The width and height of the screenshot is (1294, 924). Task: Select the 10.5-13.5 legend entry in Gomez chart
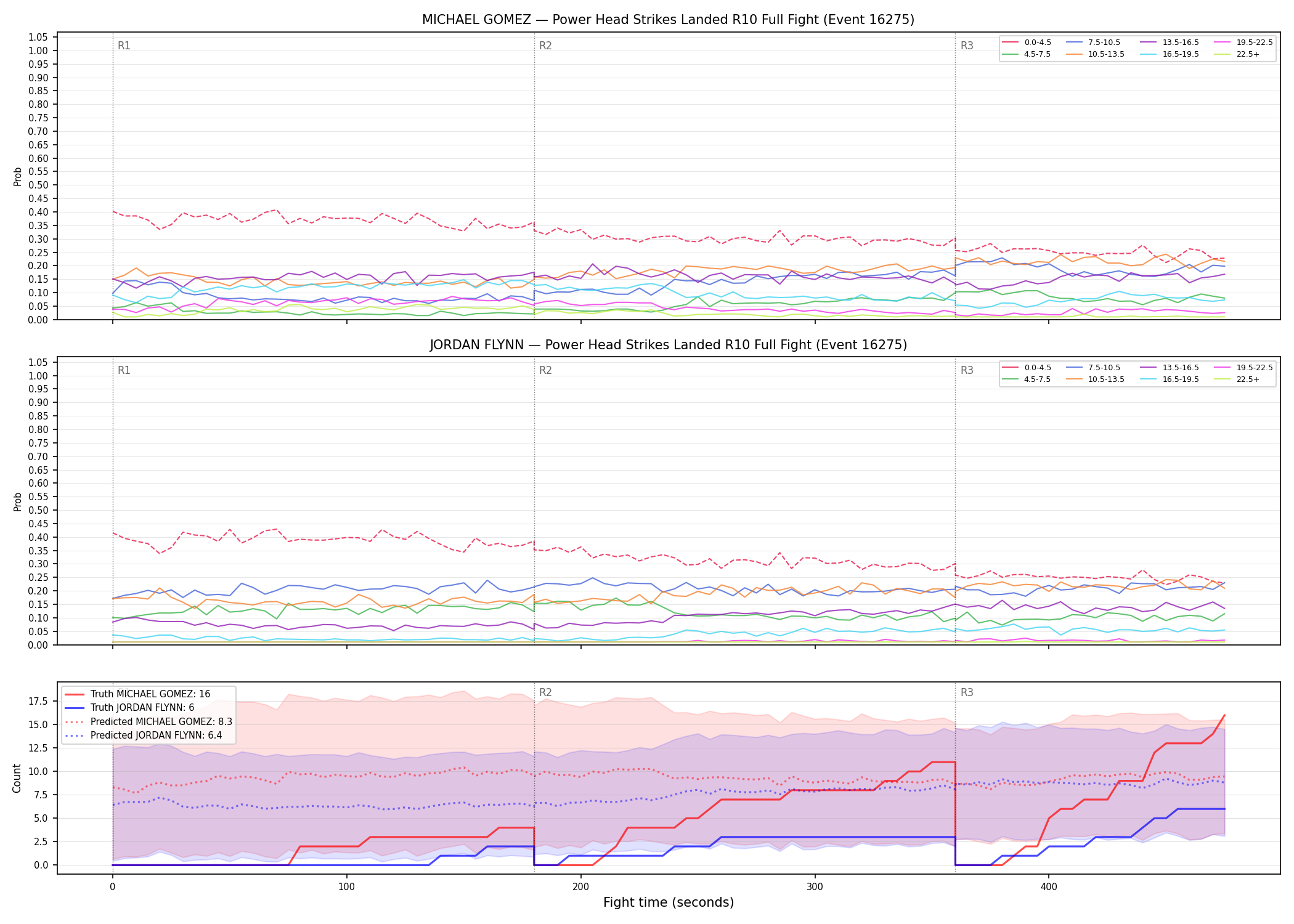coord(1094,54)
